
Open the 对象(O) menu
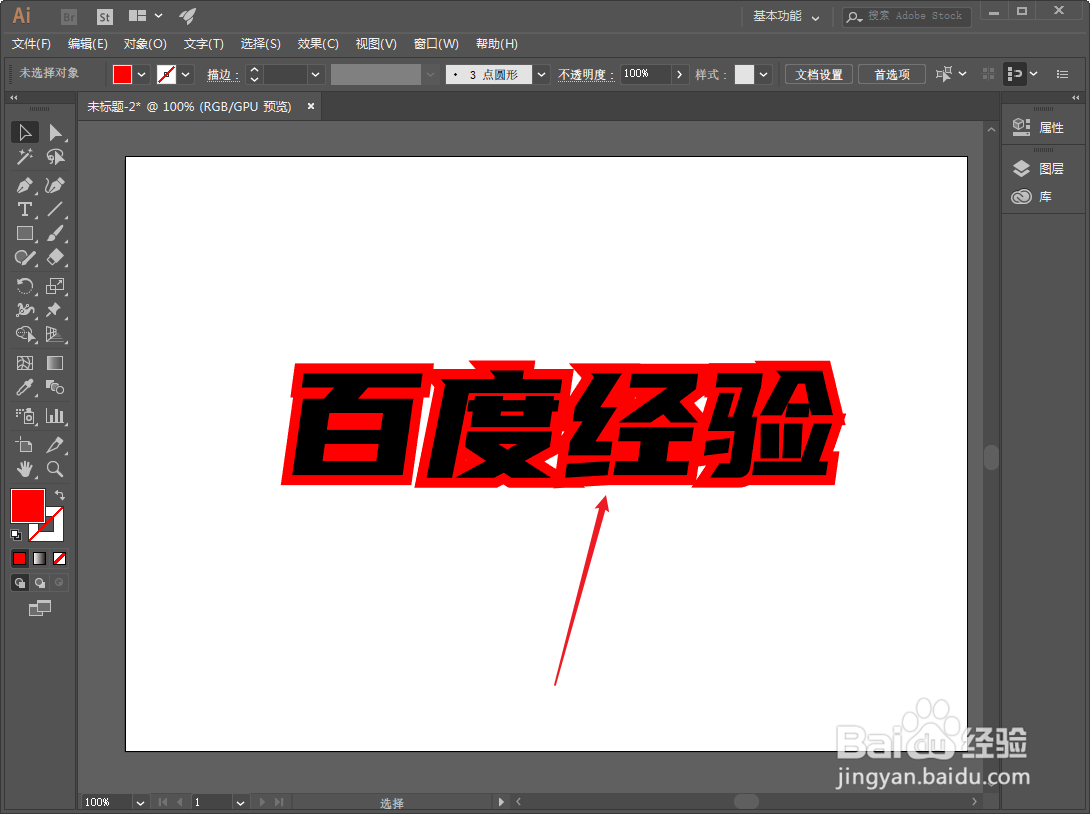[145, 44]
